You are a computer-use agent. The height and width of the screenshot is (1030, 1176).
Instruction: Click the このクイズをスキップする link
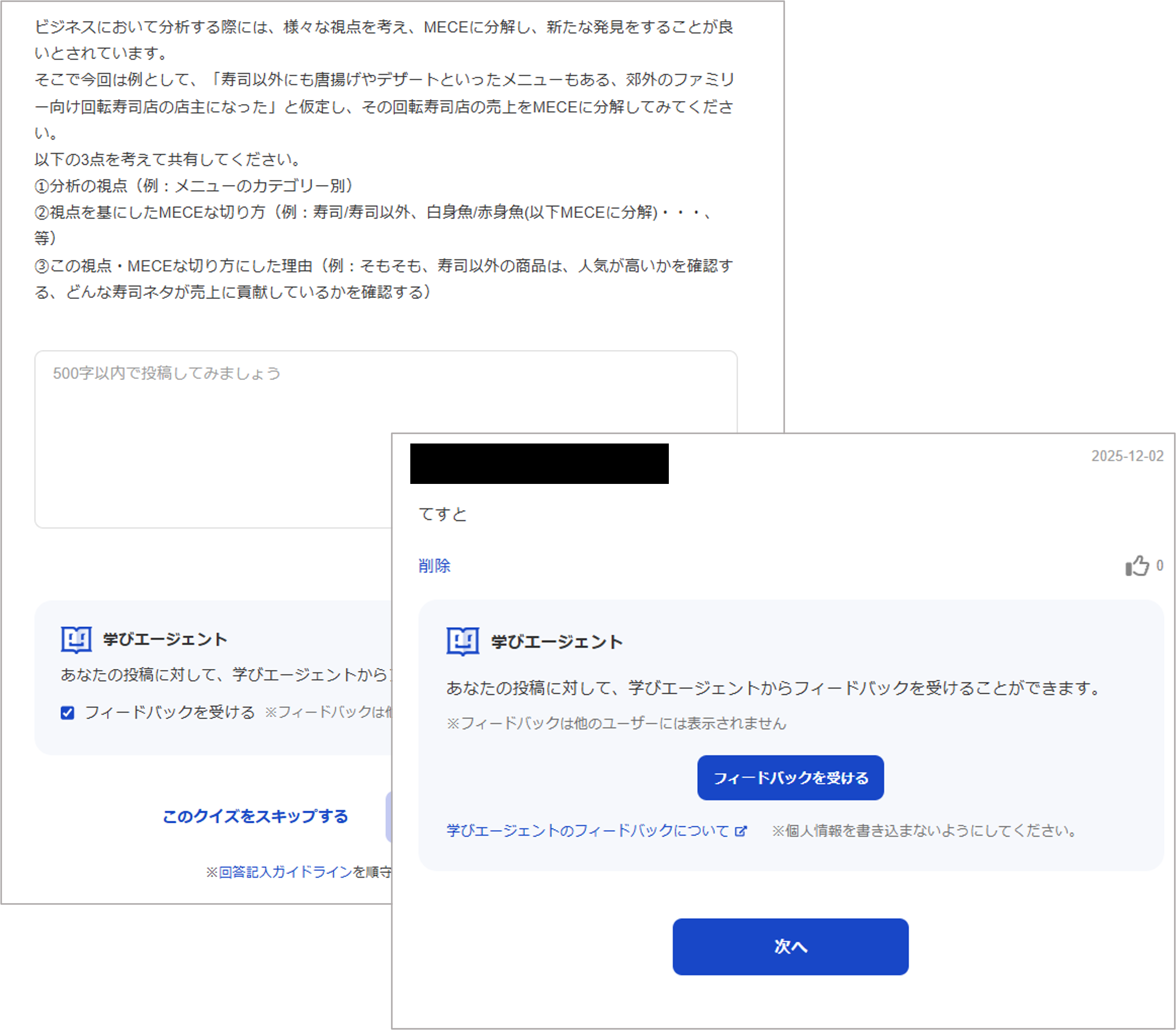(255, 816)
